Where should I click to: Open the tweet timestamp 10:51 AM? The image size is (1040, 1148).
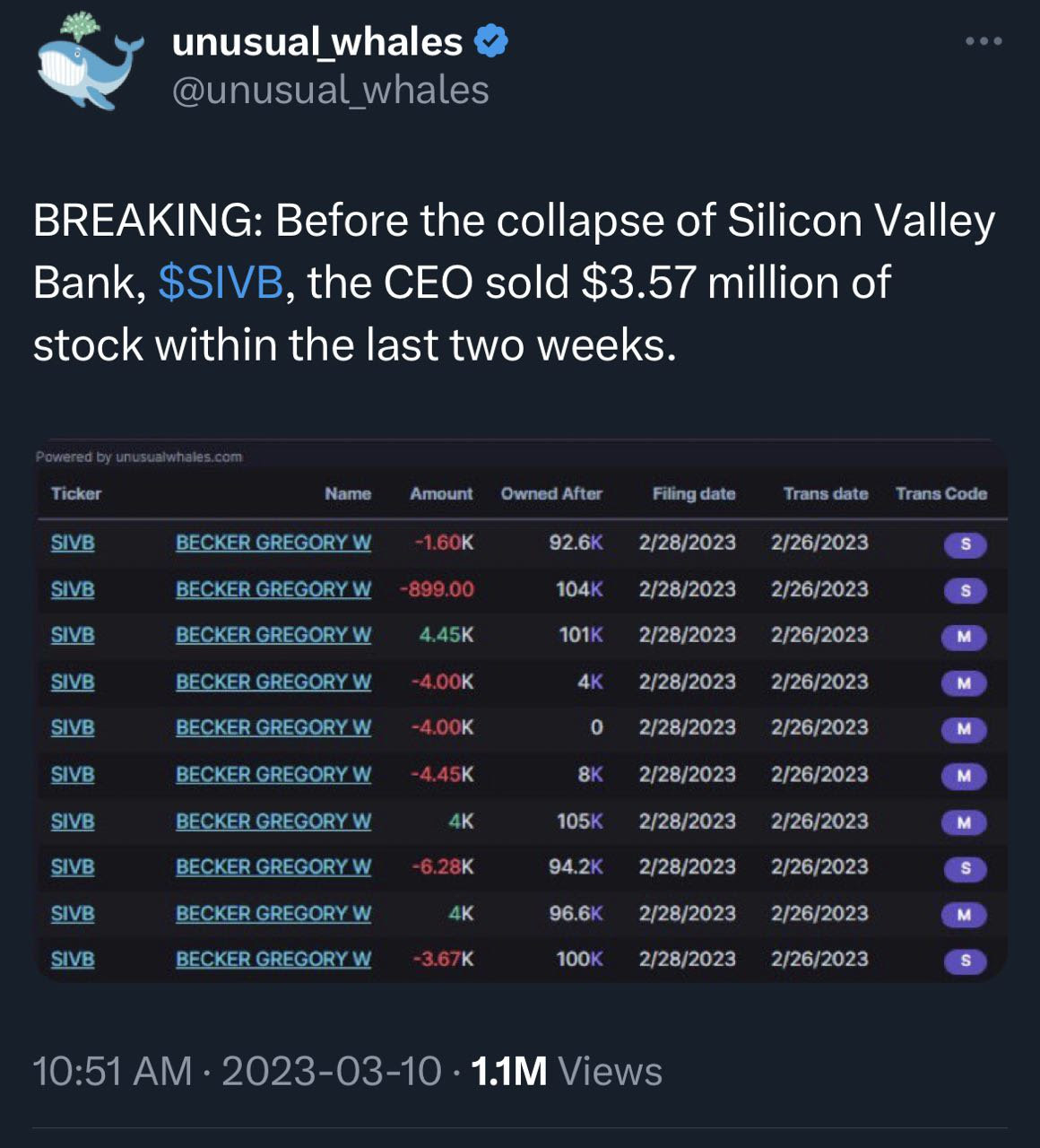pos(112,1071)
